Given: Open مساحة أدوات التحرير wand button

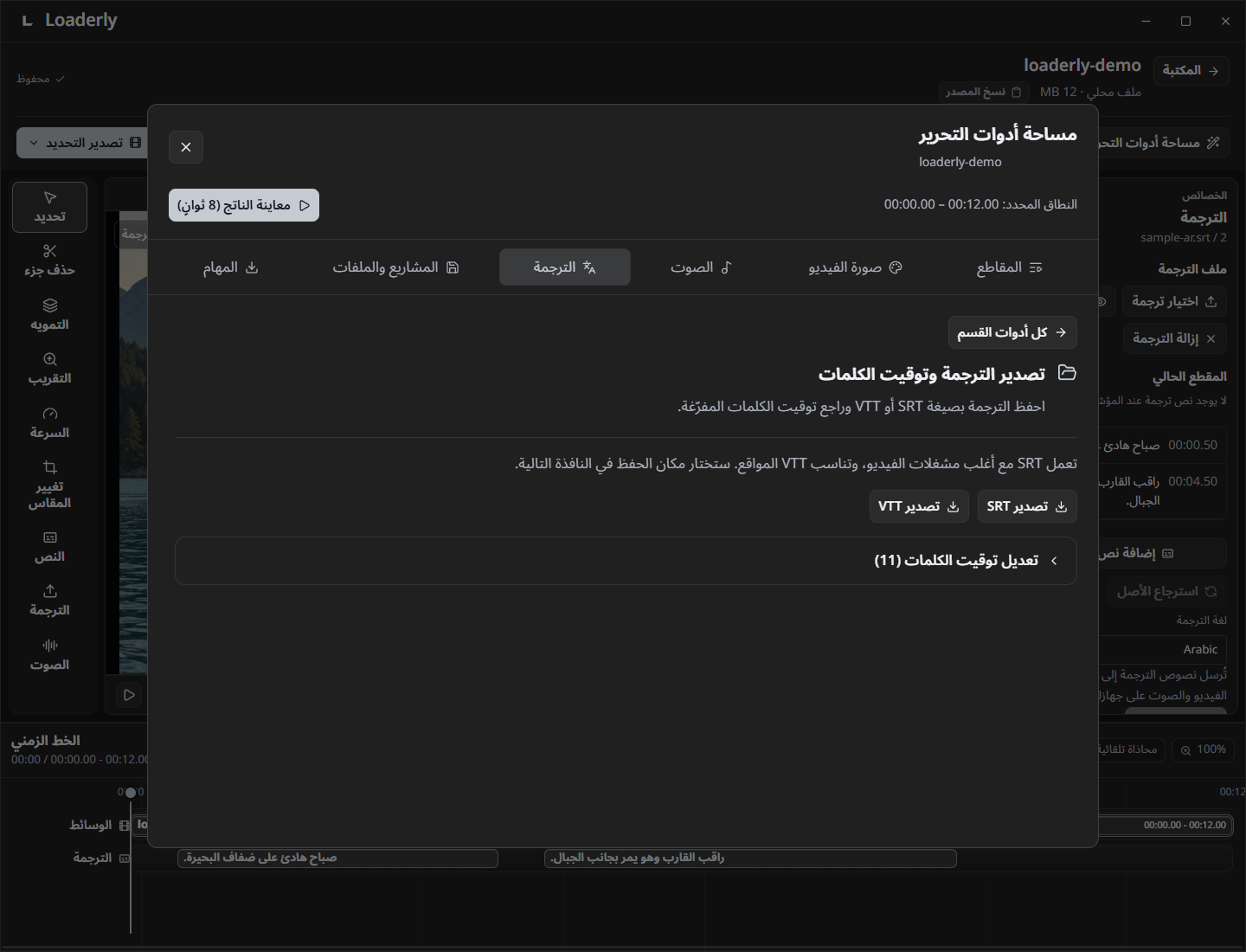Looking at the screenshot, I should 1162,142.
